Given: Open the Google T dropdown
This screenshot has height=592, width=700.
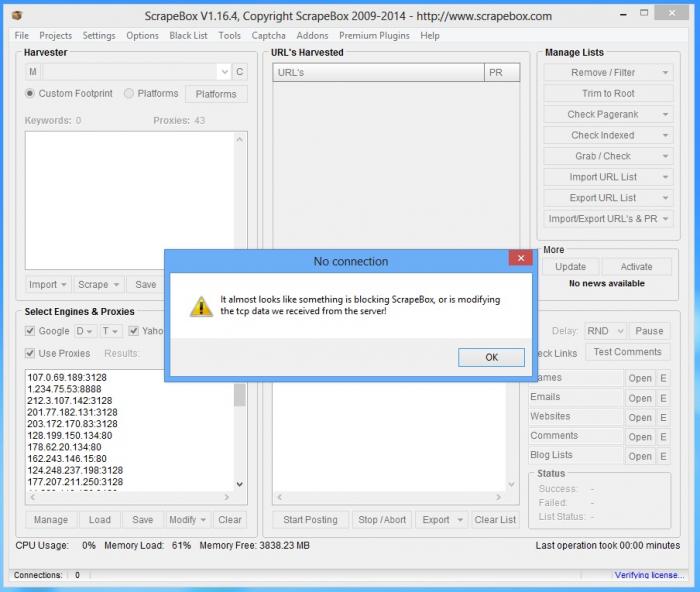Looking at the screenshot, I should pyautogui.click(x=110, y=331).
